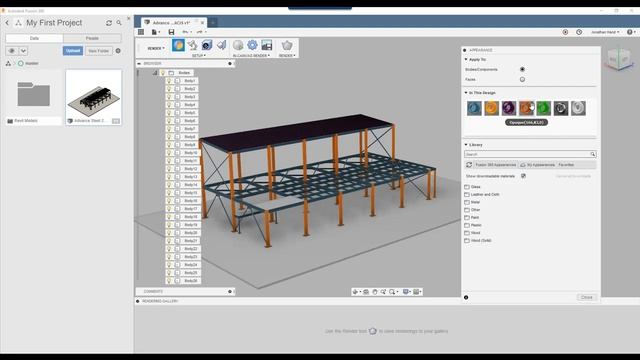Open the File menu dropdown arrow
Screen dimensions: 640x360
(x=159, y=32)
